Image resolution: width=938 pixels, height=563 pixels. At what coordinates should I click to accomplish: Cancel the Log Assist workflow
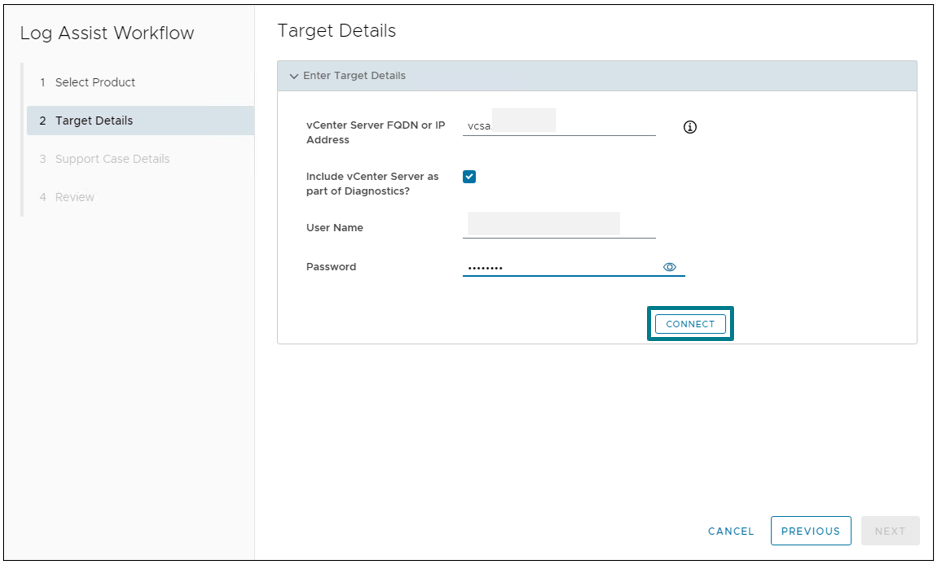(731, 531)
